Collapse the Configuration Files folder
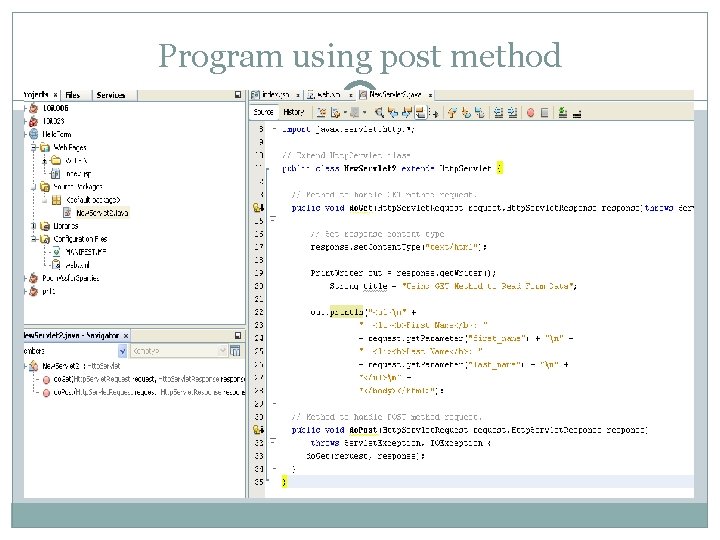 click(x=34, y=239)
